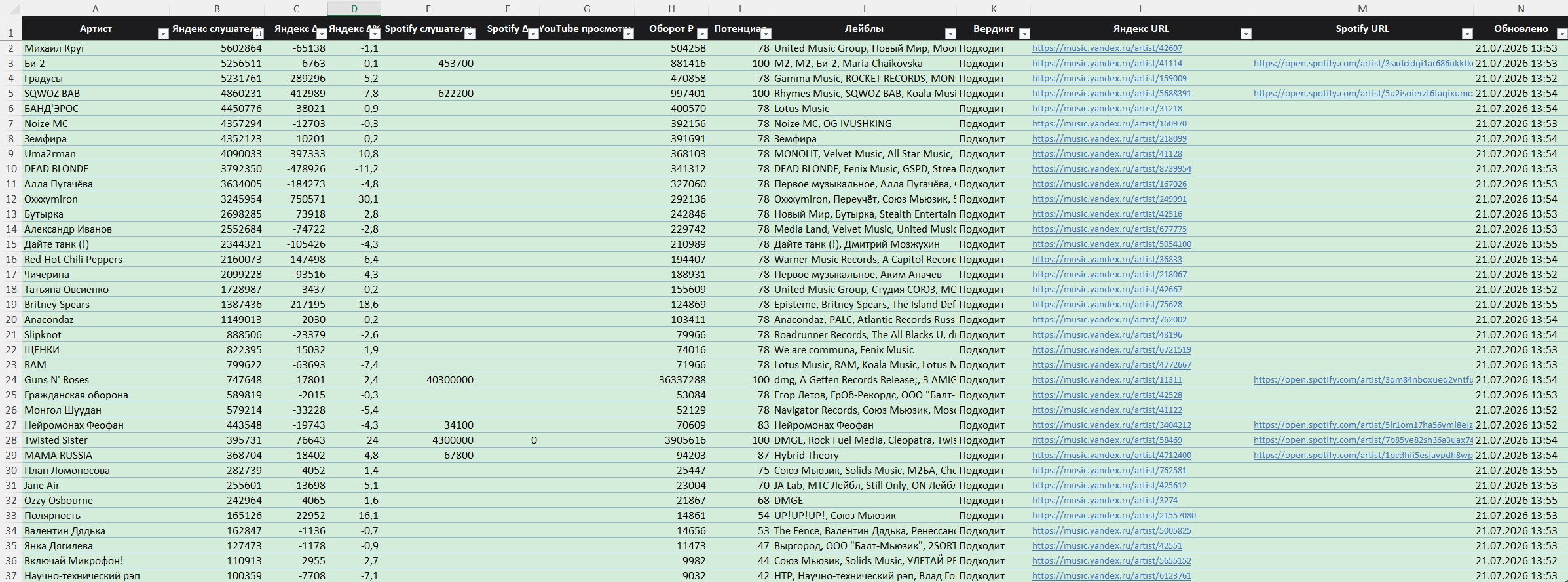Select column M by its header
1568x582 pixels.
click(x=1362, y=9)
